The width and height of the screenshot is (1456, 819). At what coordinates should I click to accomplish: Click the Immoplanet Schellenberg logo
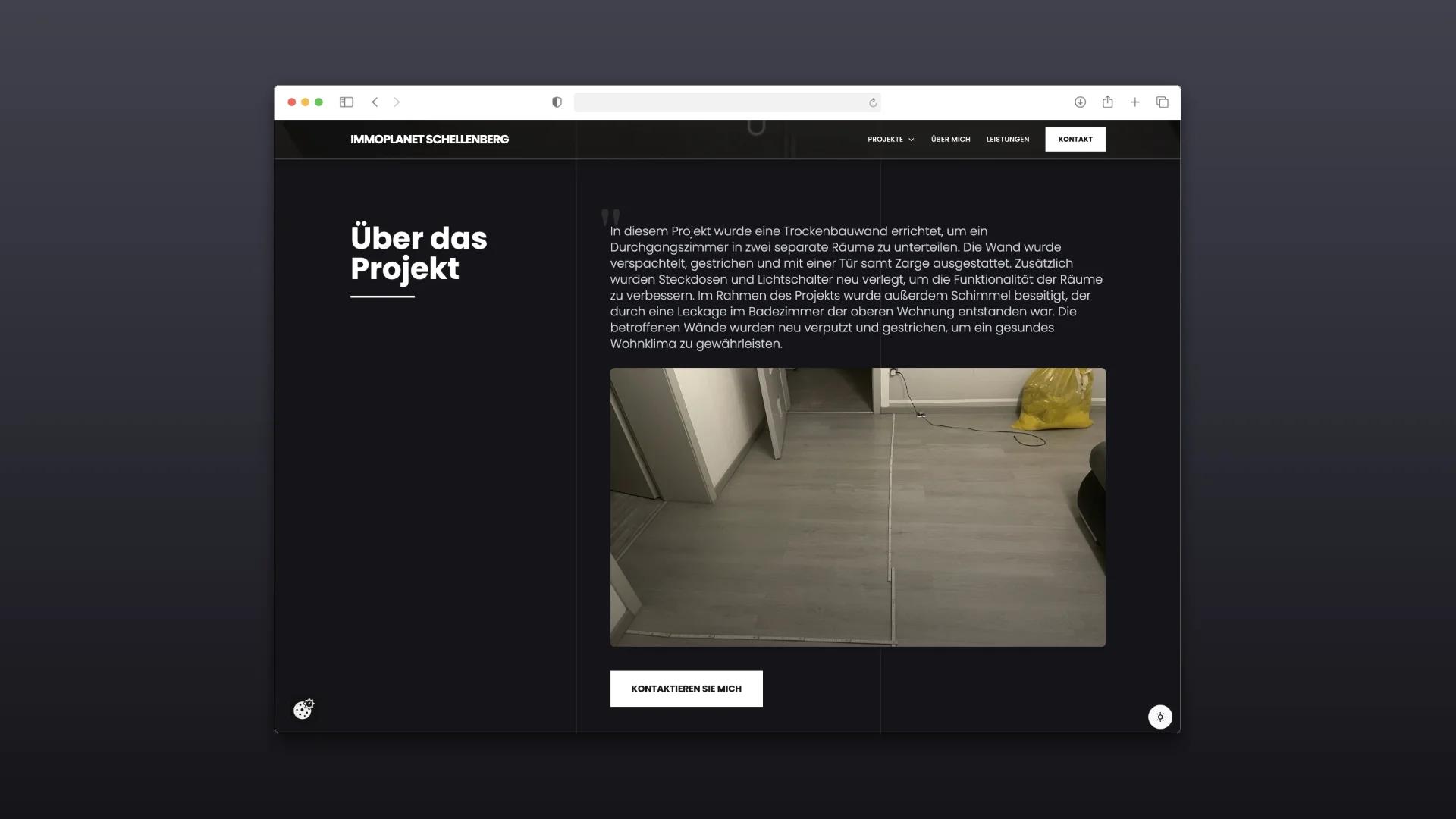(430, 140)
